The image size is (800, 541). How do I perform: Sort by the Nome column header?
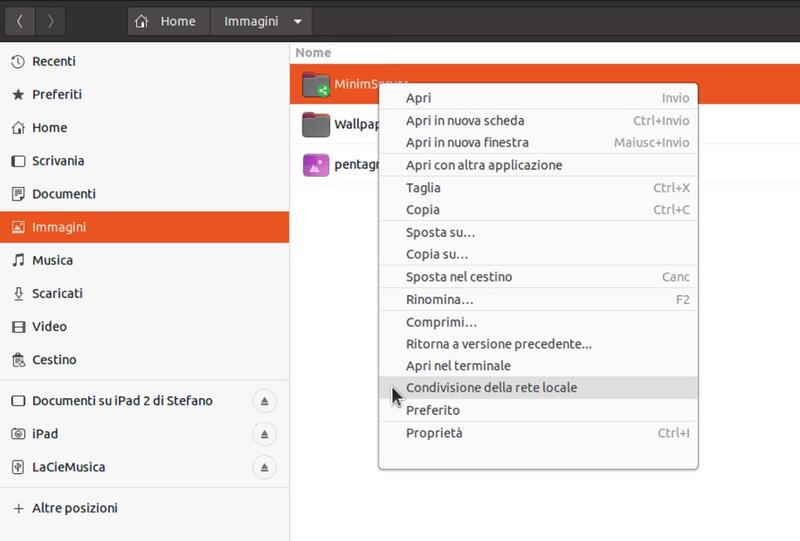click(x=313, y=53)
